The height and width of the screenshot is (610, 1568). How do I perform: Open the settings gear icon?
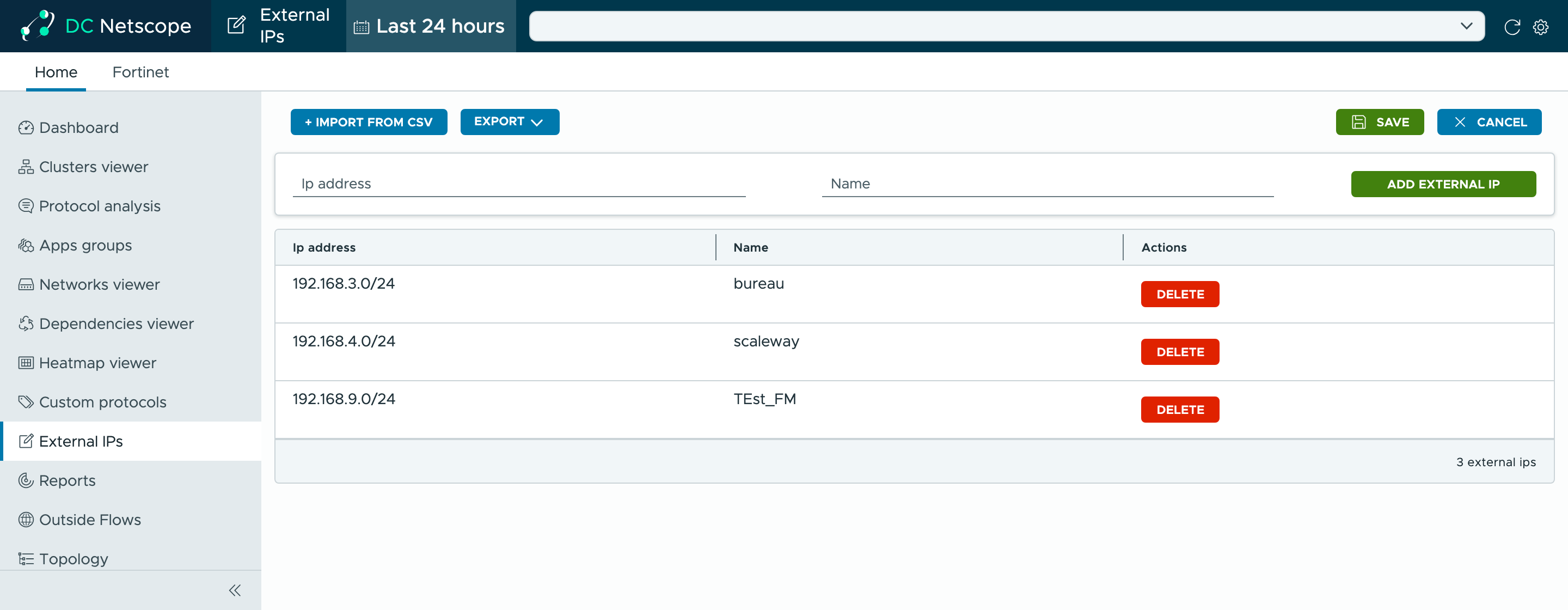[x=1541, y=27]
